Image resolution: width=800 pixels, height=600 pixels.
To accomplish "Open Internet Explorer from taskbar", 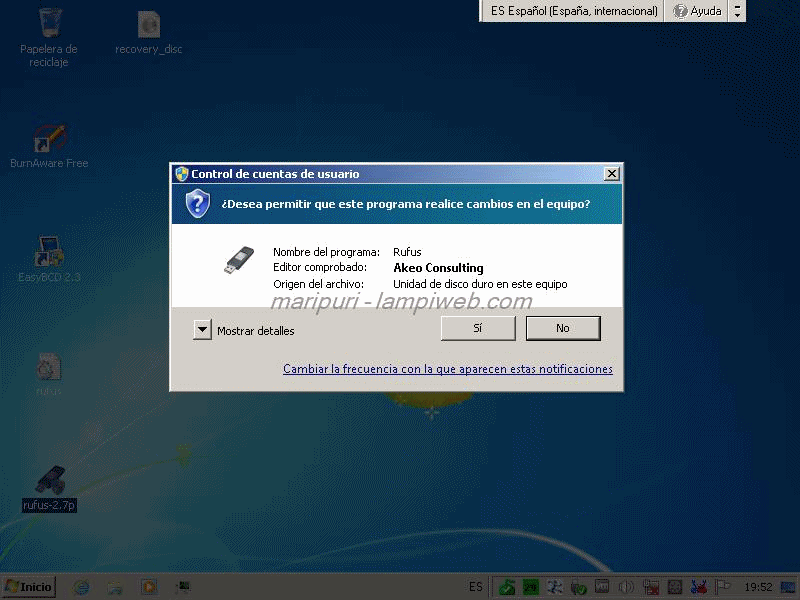I will (x=81, y=587).
